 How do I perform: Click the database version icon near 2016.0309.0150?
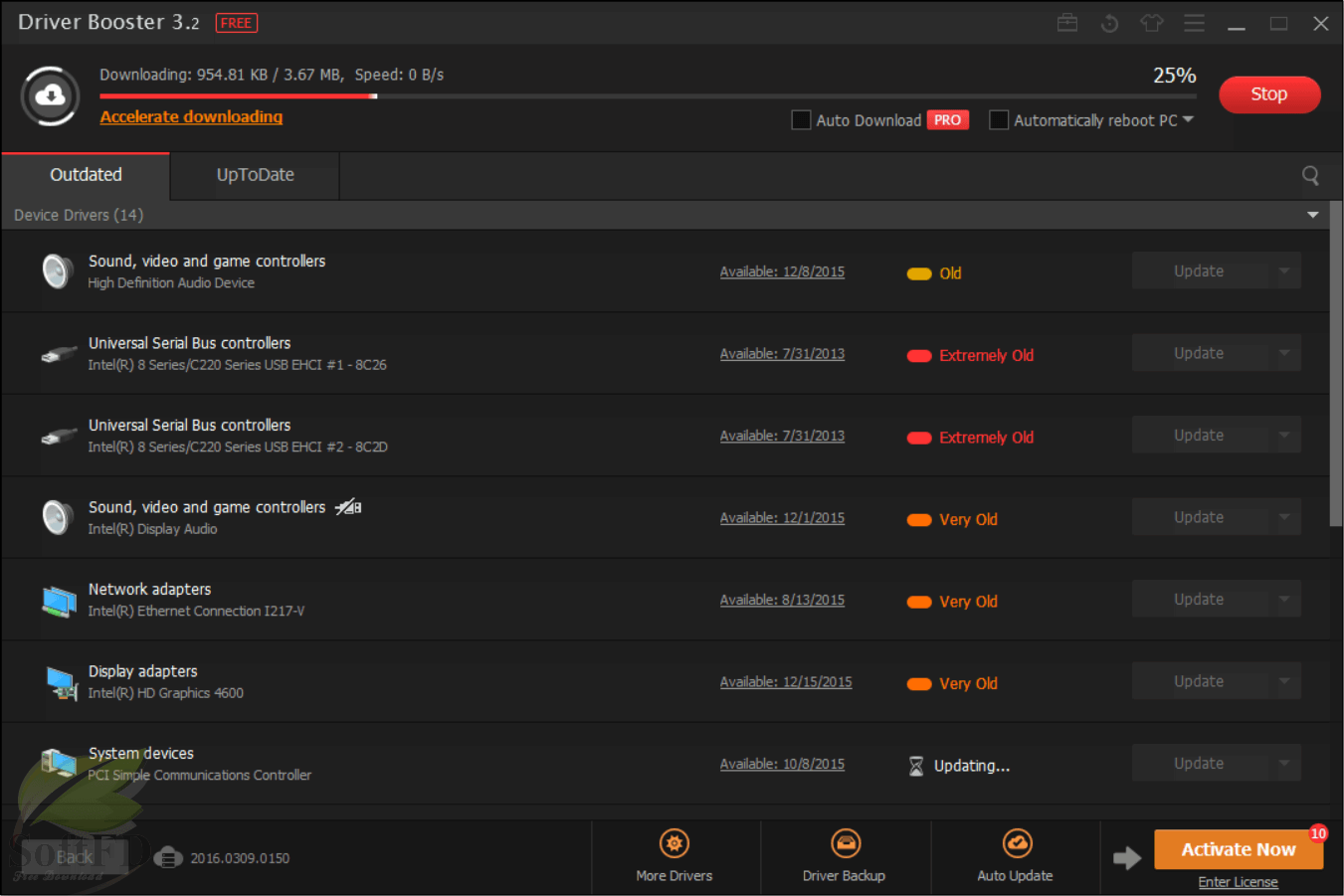click(x=169, y=857)
